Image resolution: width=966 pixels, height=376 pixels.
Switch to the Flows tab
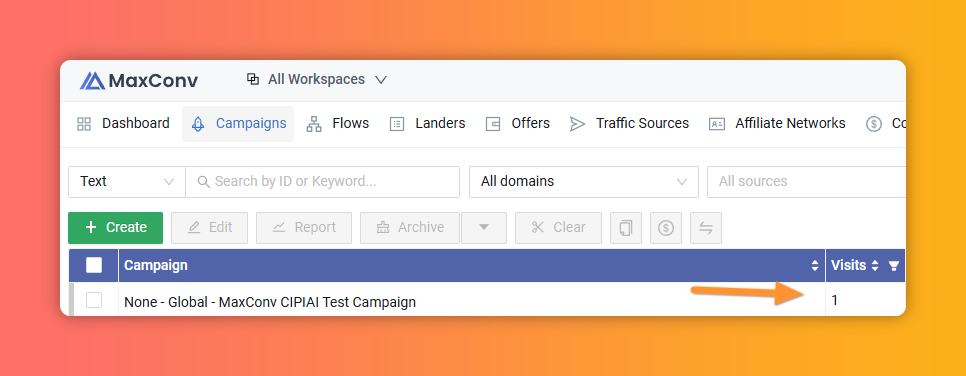point(338,124)
